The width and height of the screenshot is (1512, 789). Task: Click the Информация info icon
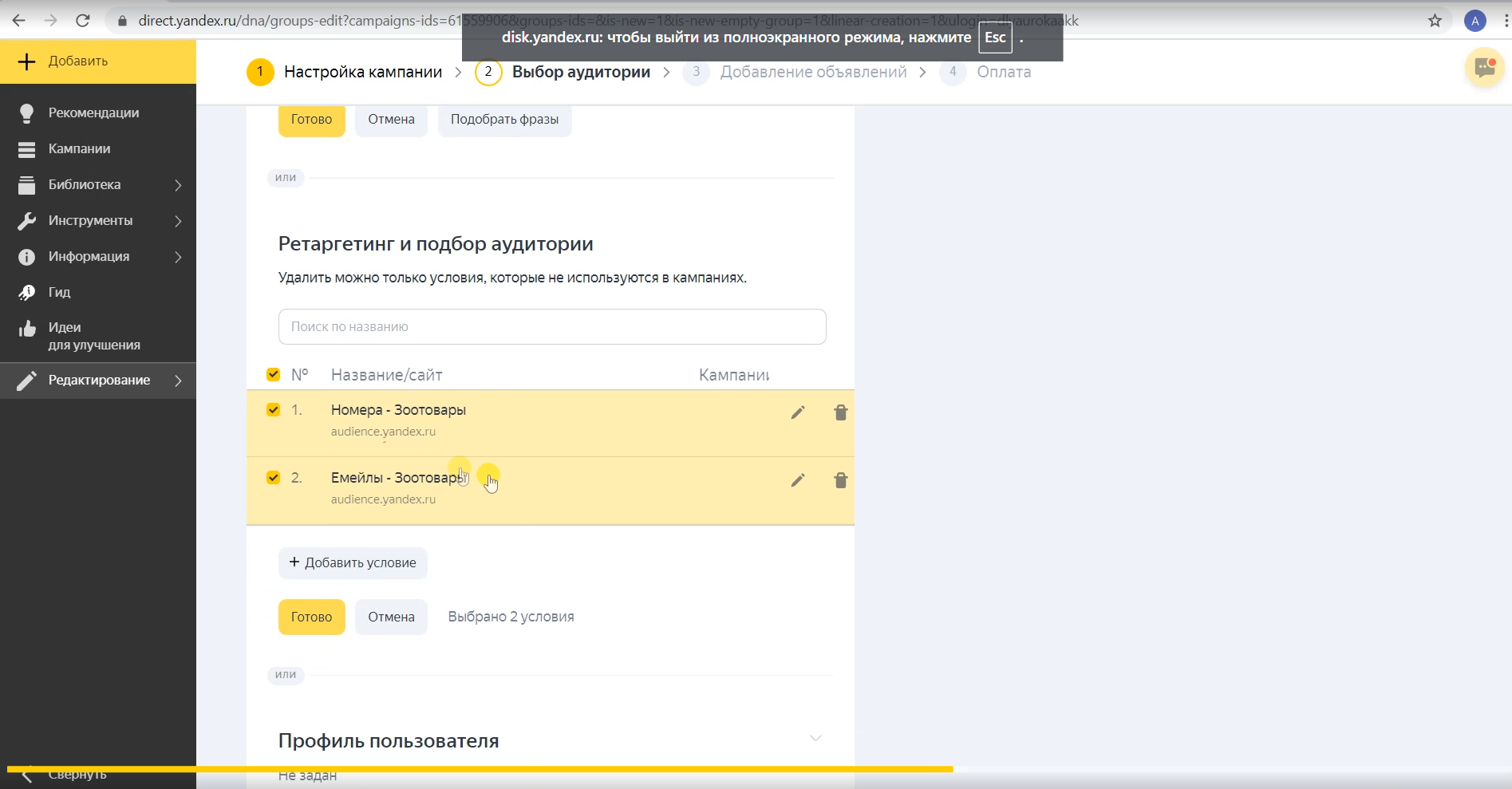26,257
